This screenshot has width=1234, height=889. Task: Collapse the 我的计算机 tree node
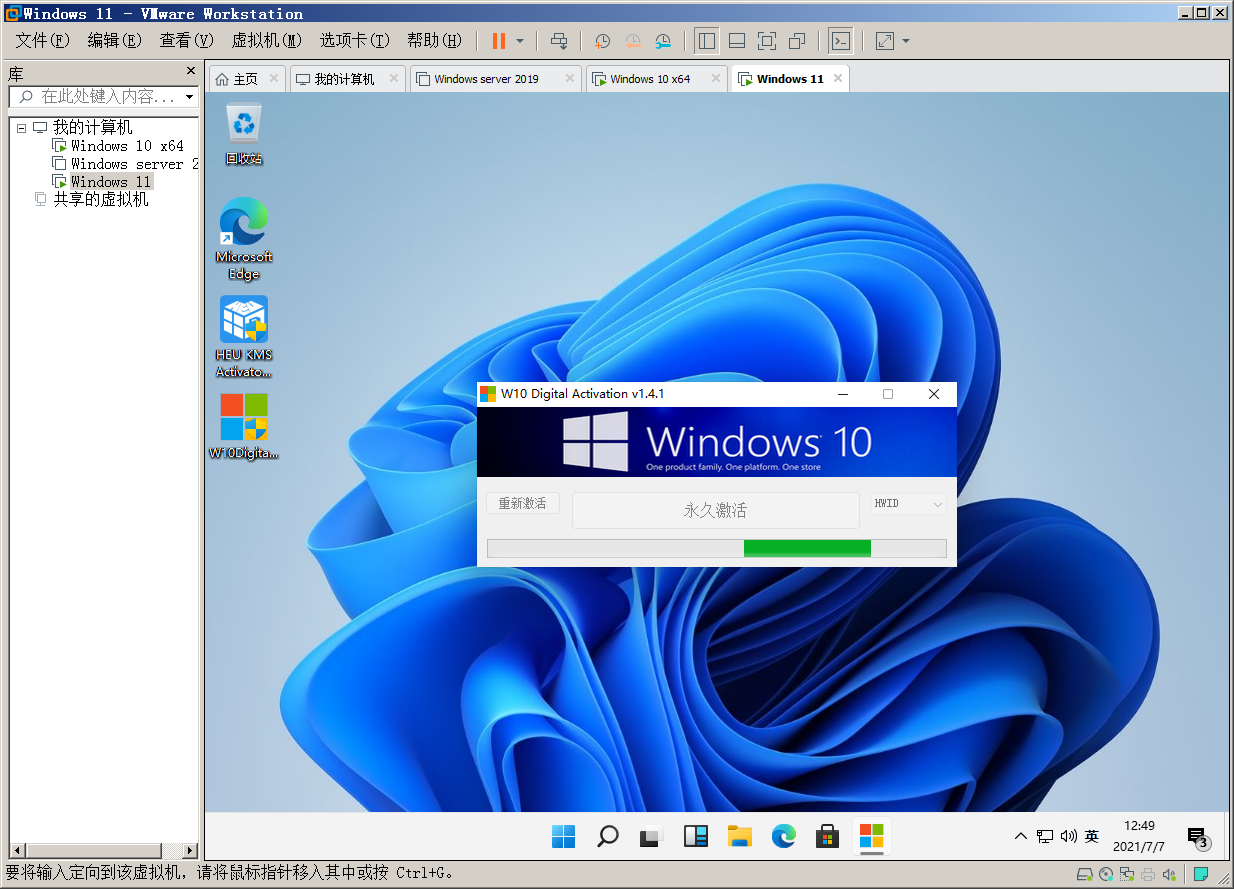[22, 128]
